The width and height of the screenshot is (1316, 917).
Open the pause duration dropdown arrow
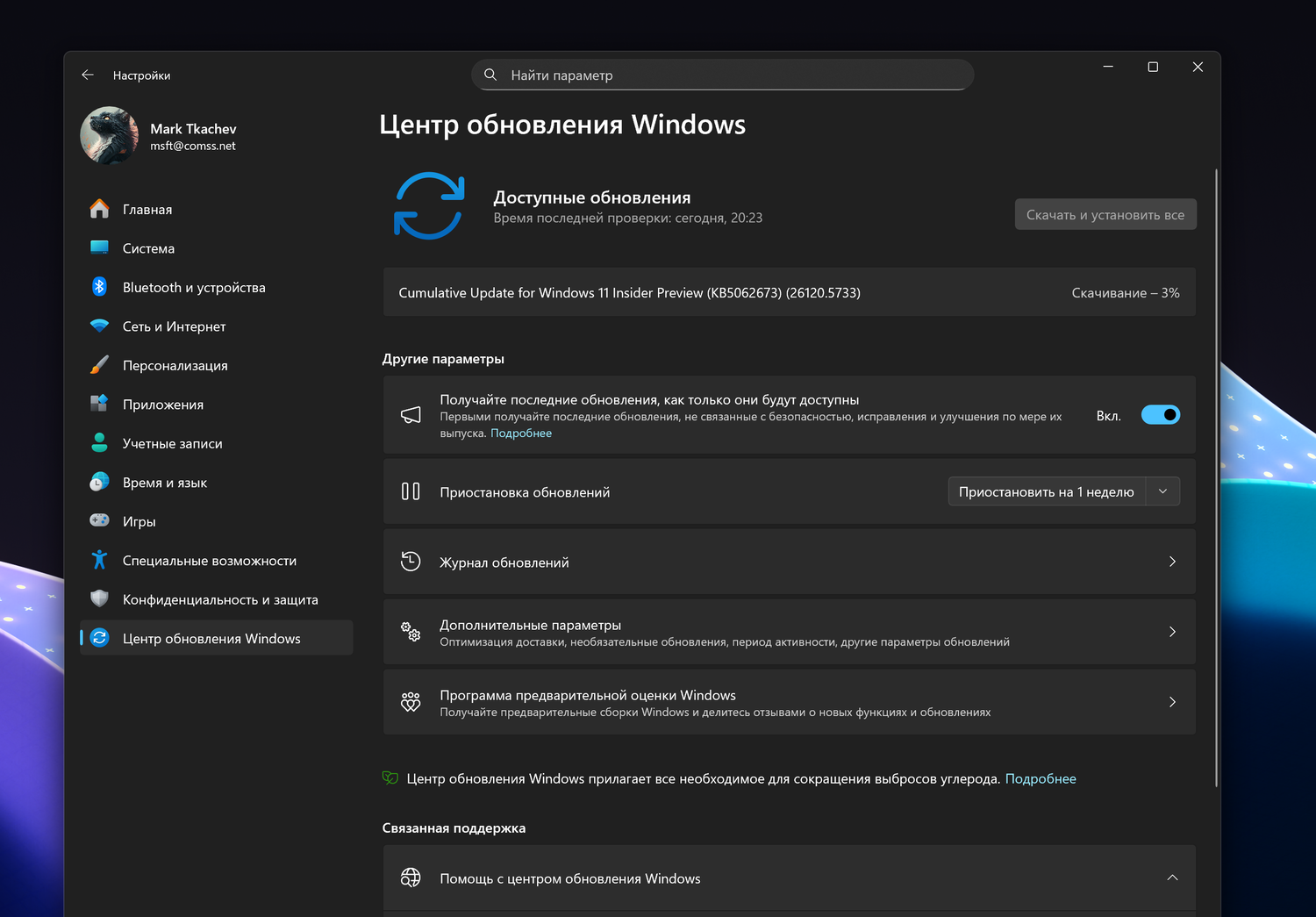1162,491
